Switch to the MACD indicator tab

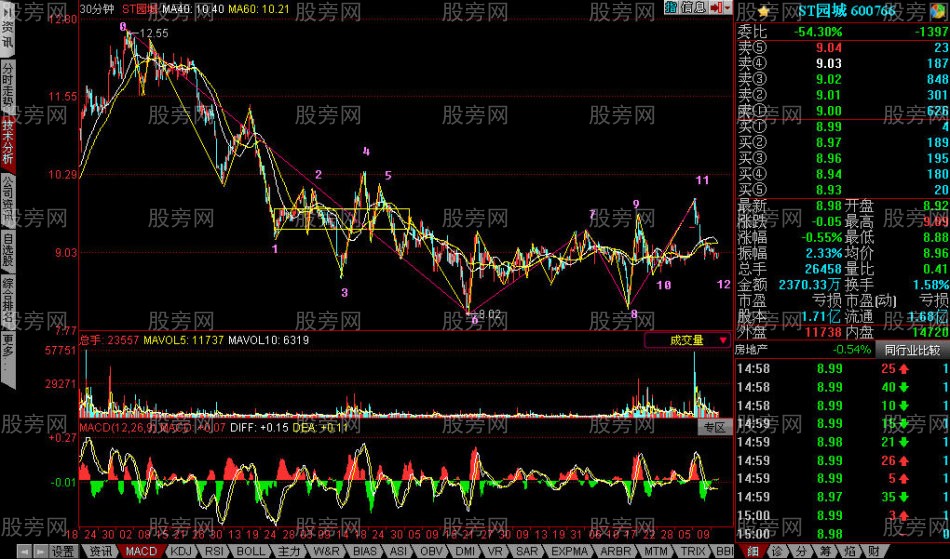[x=141, y=552]
